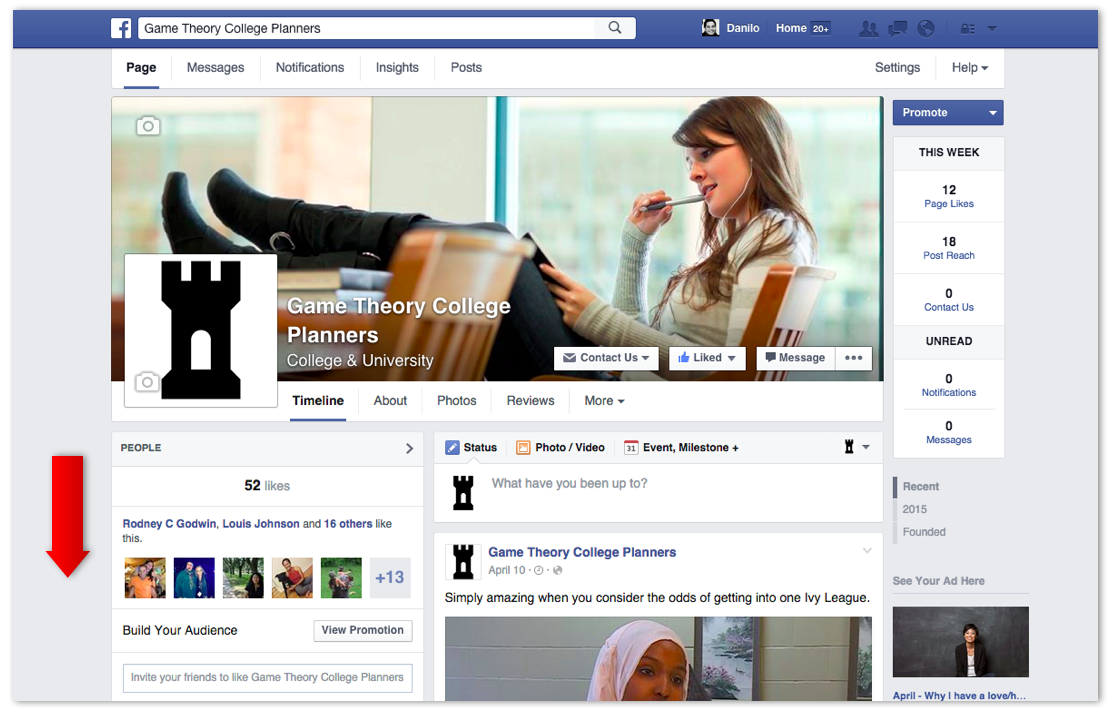This screenshot has width=1112, height=722.
Task: Click the first liker's photo thumbnail
Action: [x=145, y=577]
